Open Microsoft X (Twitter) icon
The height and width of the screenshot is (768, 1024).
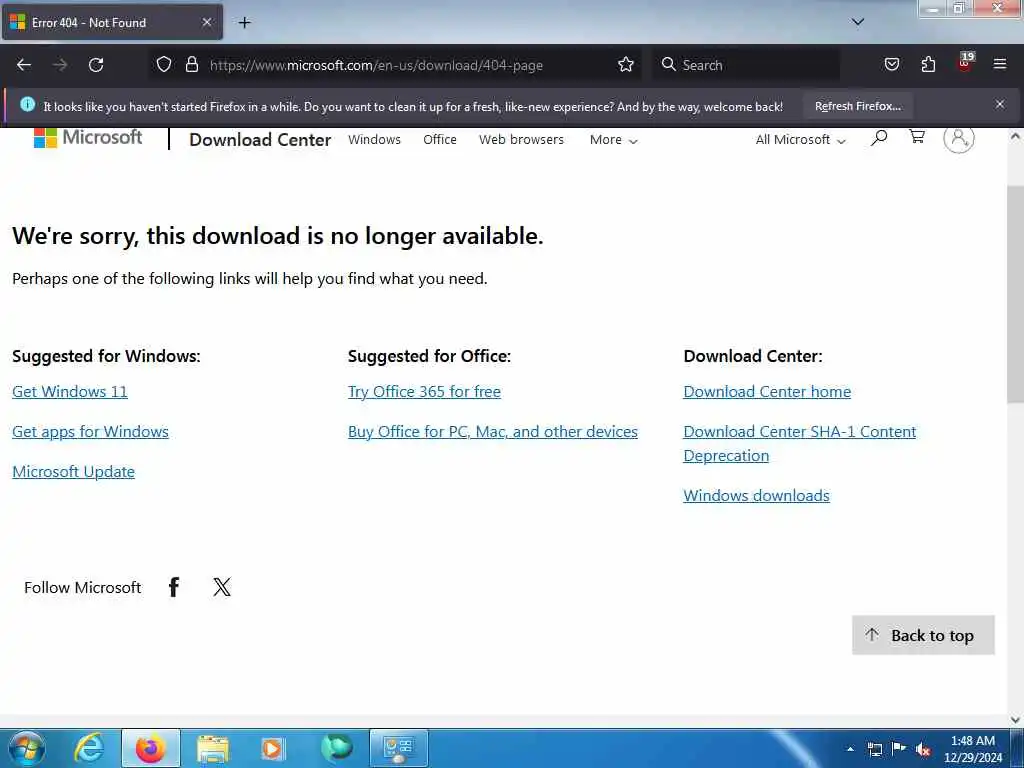click(x=222, y=587)
